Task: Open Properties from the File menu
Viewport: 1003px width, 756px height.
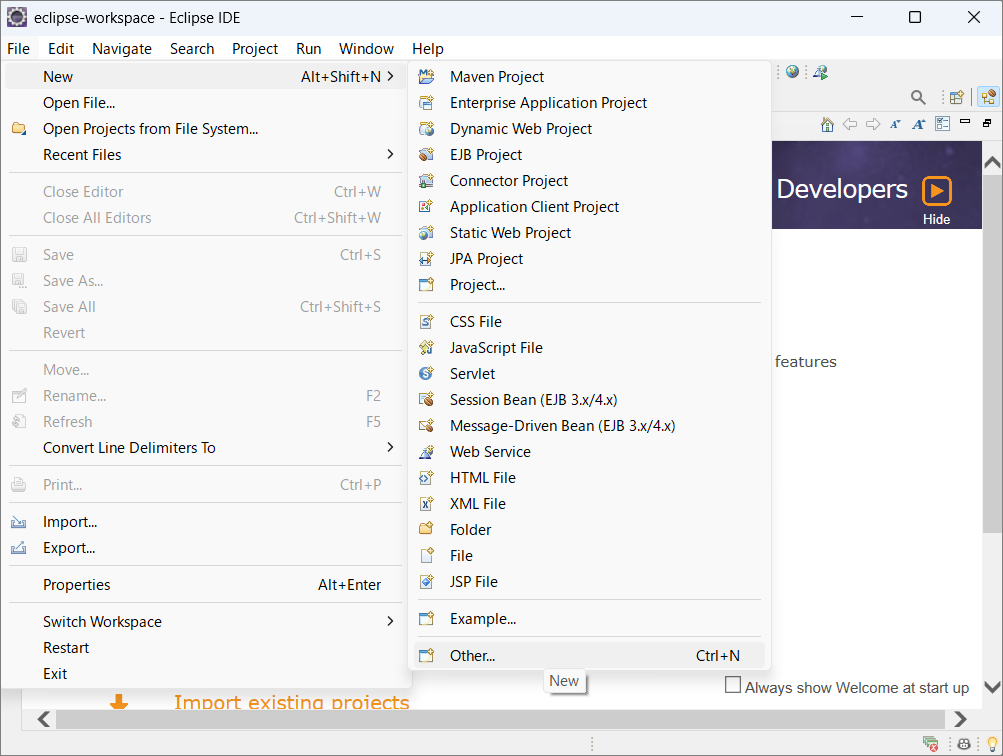Action: pyautogui.click(x=203, y=585)
